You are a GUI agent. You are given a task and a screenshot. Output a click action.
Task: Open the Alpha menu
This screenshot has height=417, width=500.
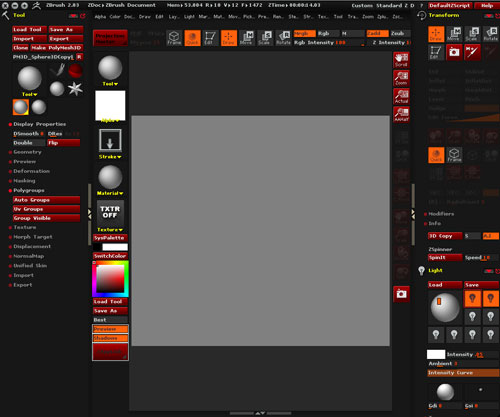point(100,17)
